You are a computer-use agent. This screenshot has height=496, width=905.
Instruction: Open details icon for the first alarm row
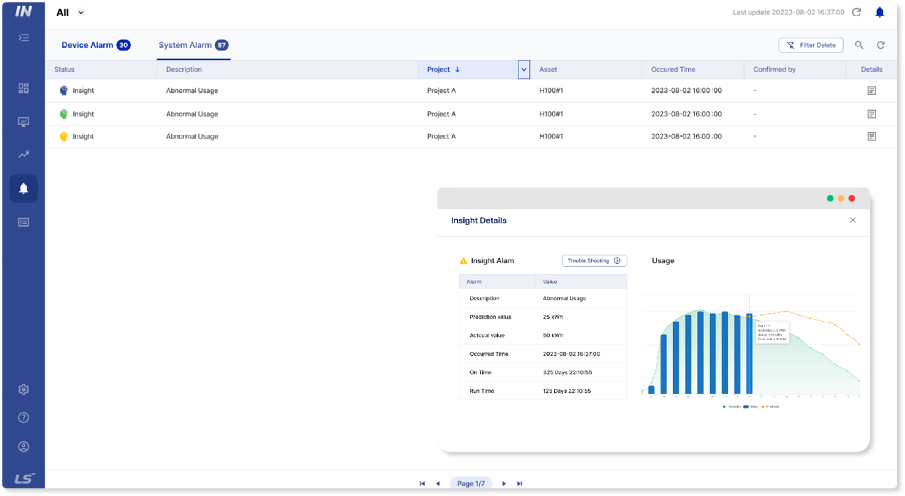tap(872, 90)
